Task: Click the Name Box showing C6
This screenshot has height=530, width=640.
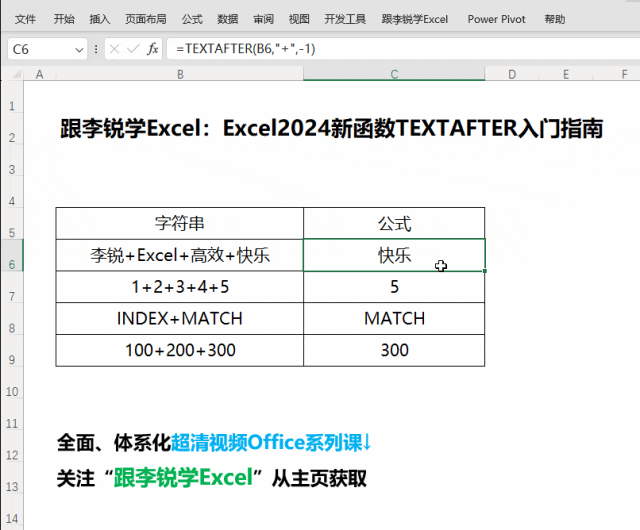Action: click(x=41, y=49)
